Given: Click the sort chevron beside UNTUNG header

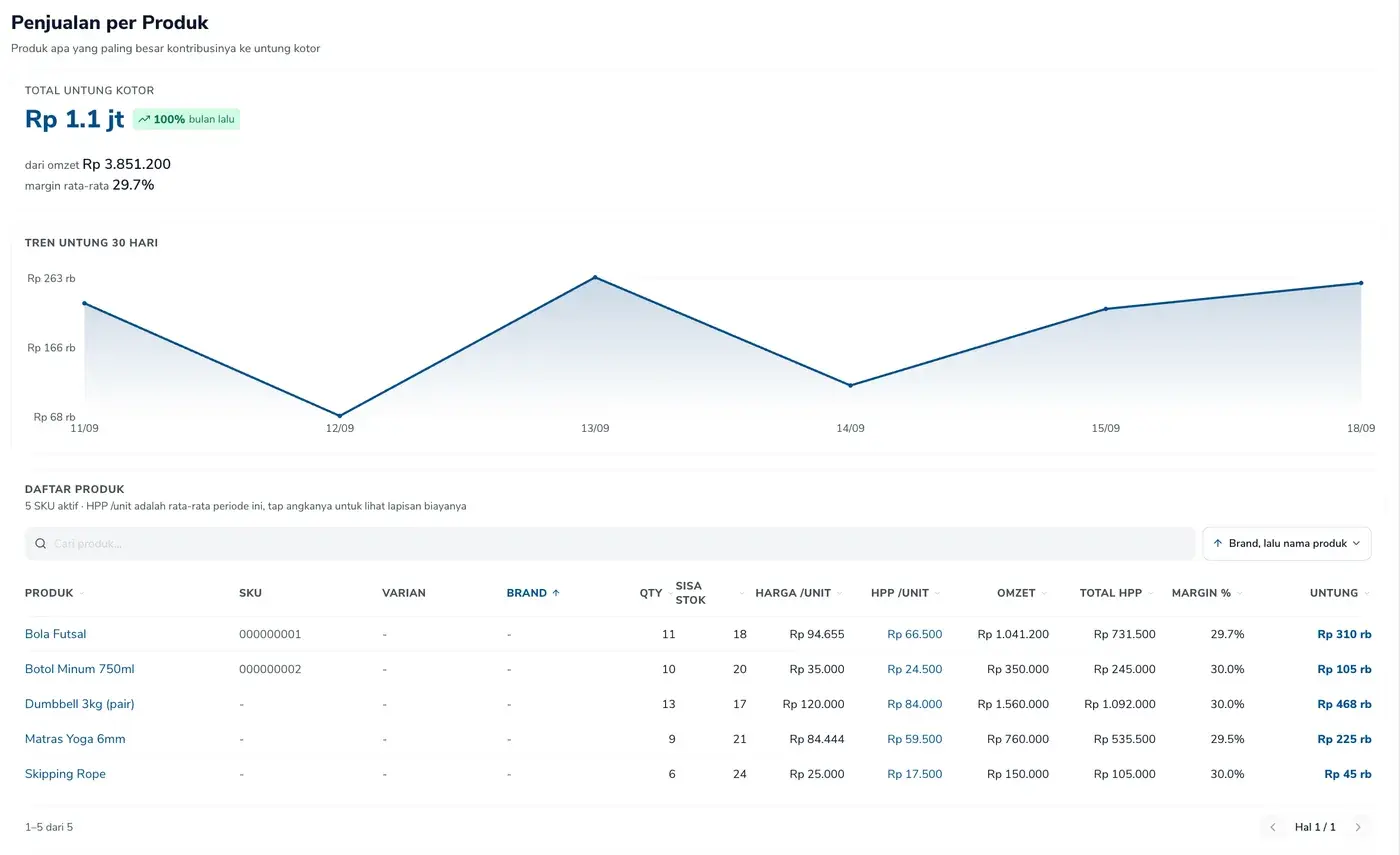Looking at the screenshot, I should pyautogui.click(x=1367, y=593).
